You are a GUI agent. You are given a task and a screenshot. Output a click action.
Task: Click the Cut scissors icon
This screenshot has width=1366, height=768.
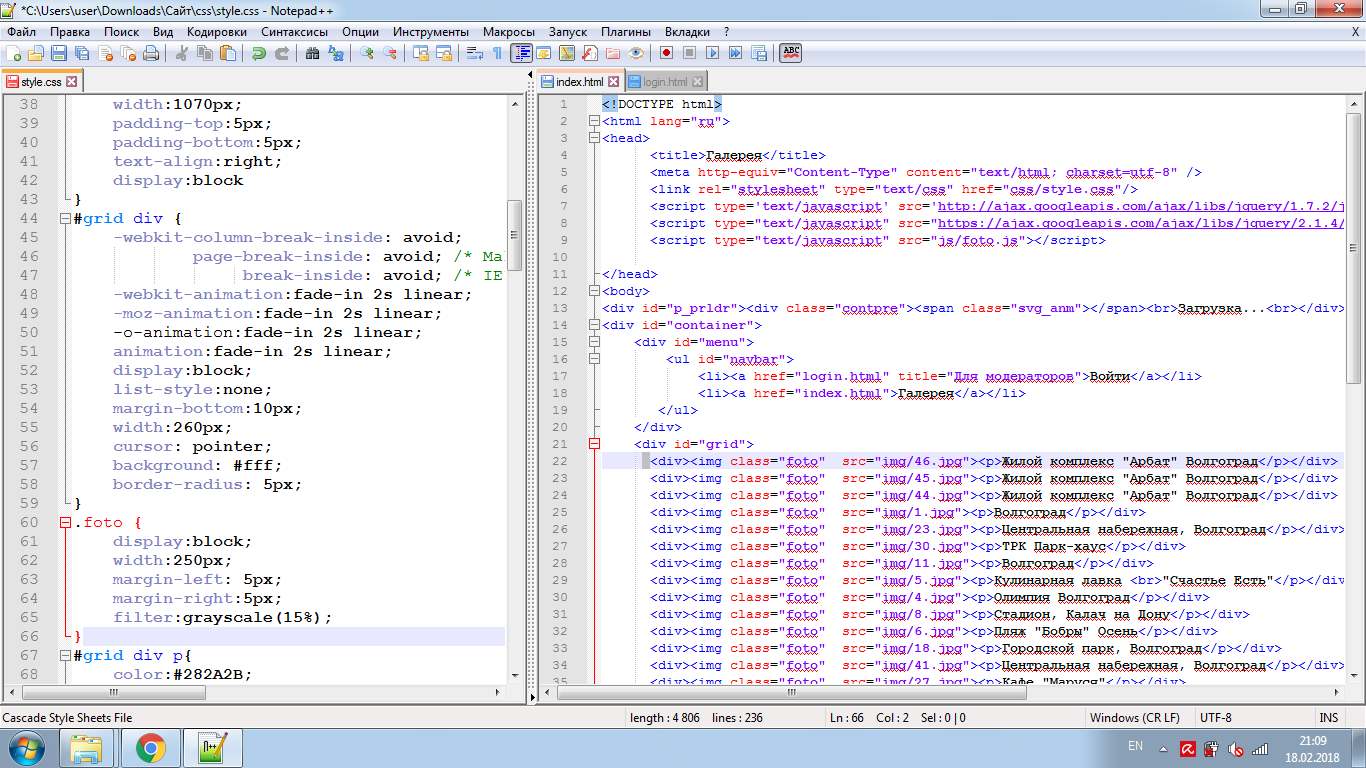click(181, 53)
